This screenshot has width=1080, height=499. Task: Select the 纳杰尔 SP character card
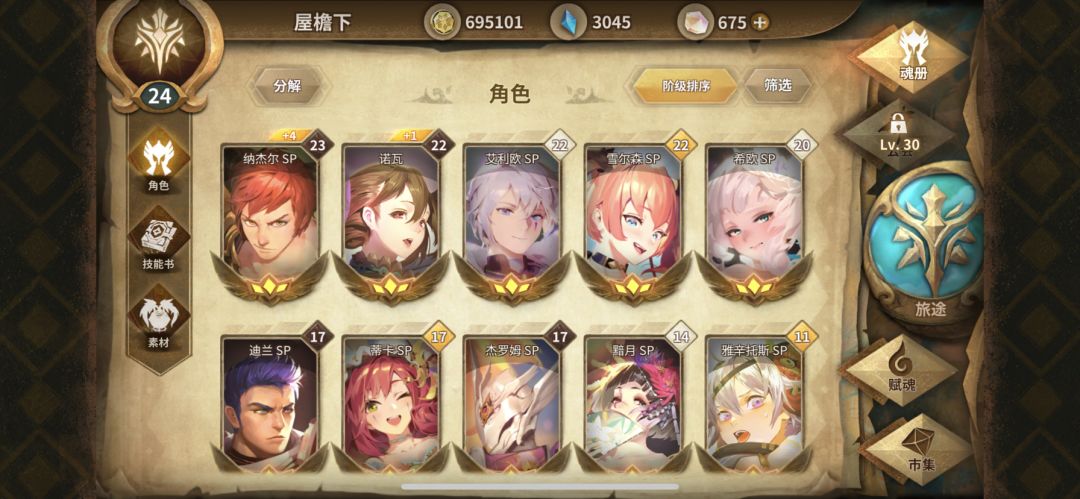(x=270, y=219)
